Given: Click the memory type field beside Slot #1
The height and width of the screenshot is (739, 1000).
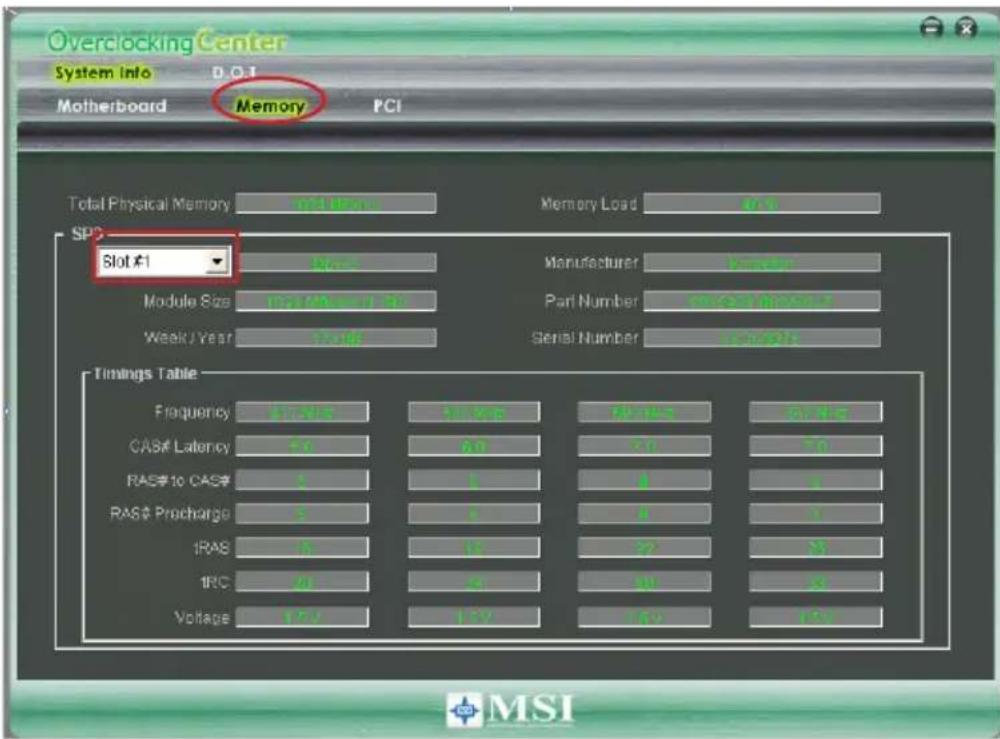Looking at the screenshot, I should coord(336,263).
